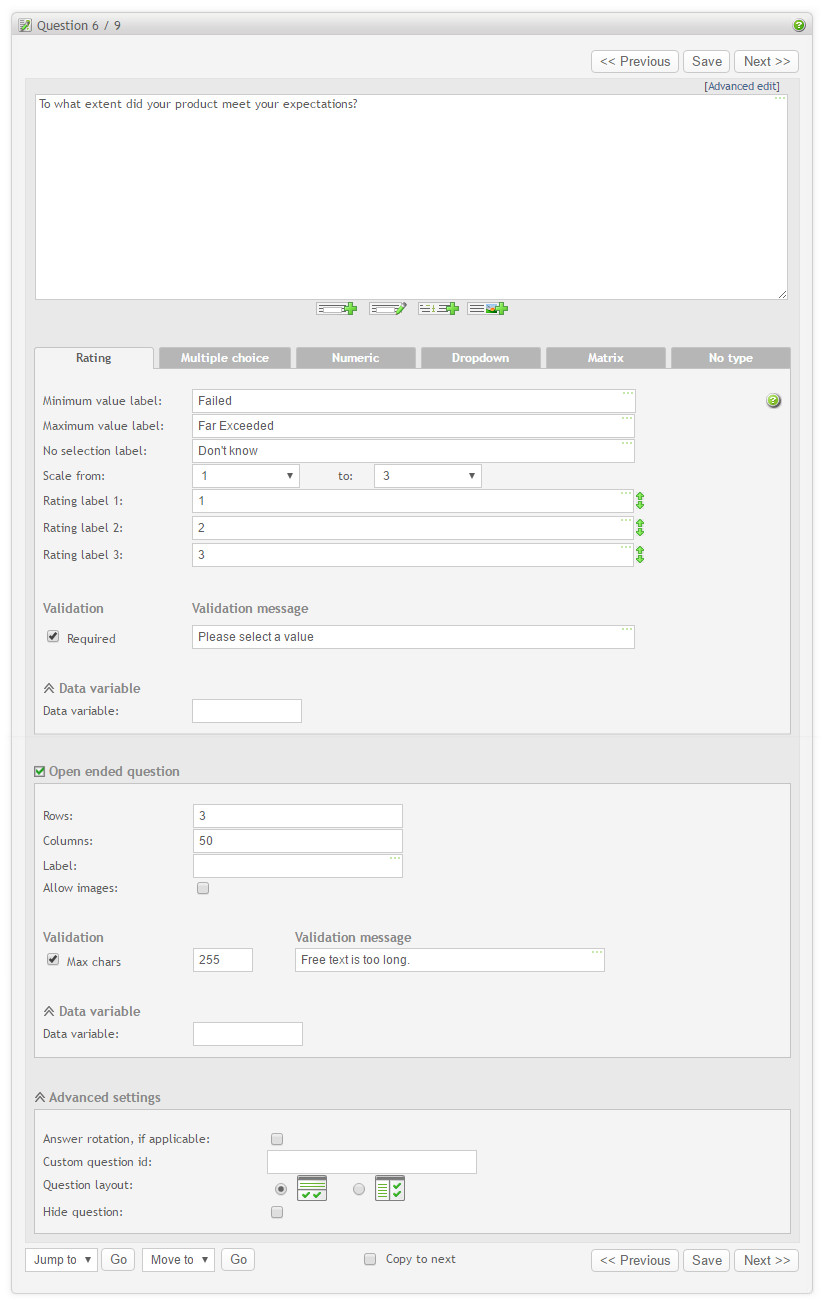Click the insert image icon below the question text
The width and height of the screenshot is (825, 1305).
pos(488,309)
